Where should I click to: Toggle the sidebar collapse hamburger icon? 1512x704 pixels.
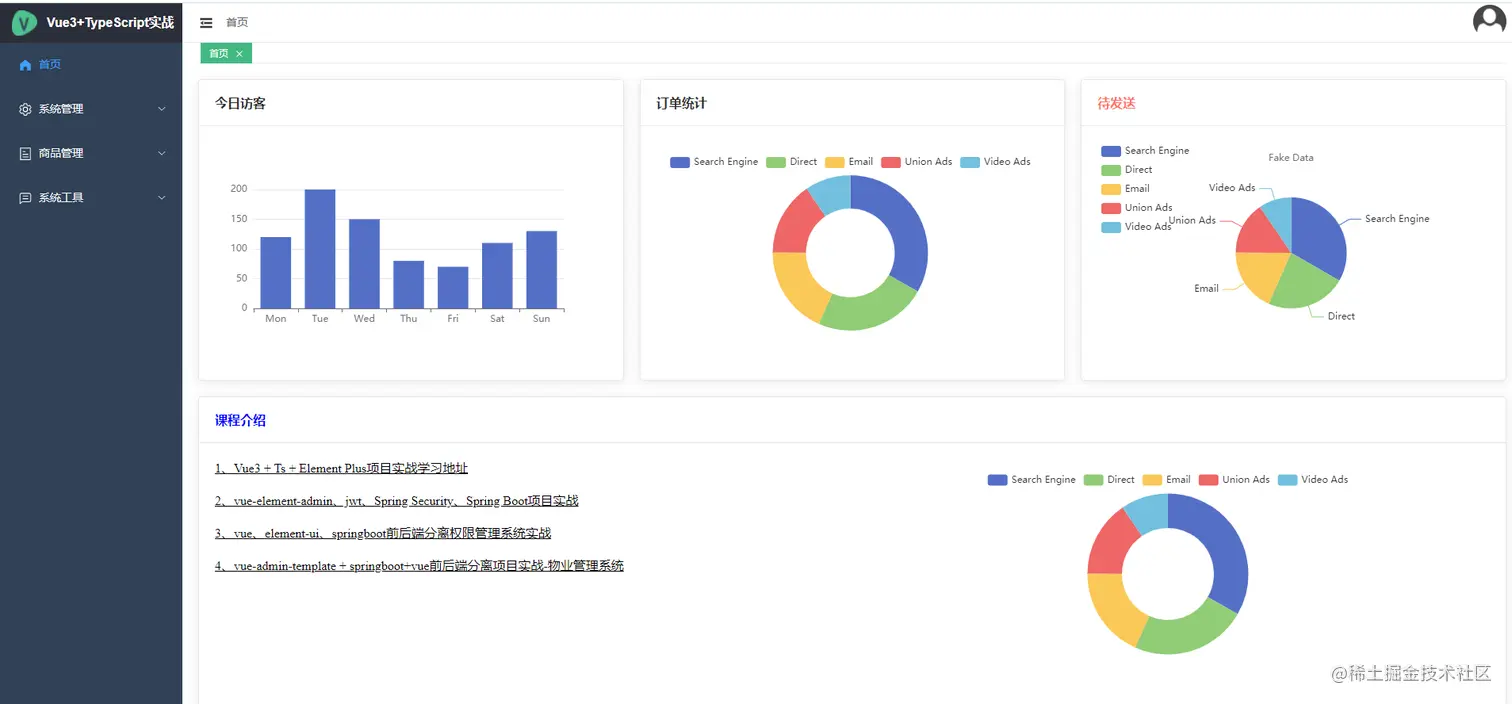click(206, 22)
